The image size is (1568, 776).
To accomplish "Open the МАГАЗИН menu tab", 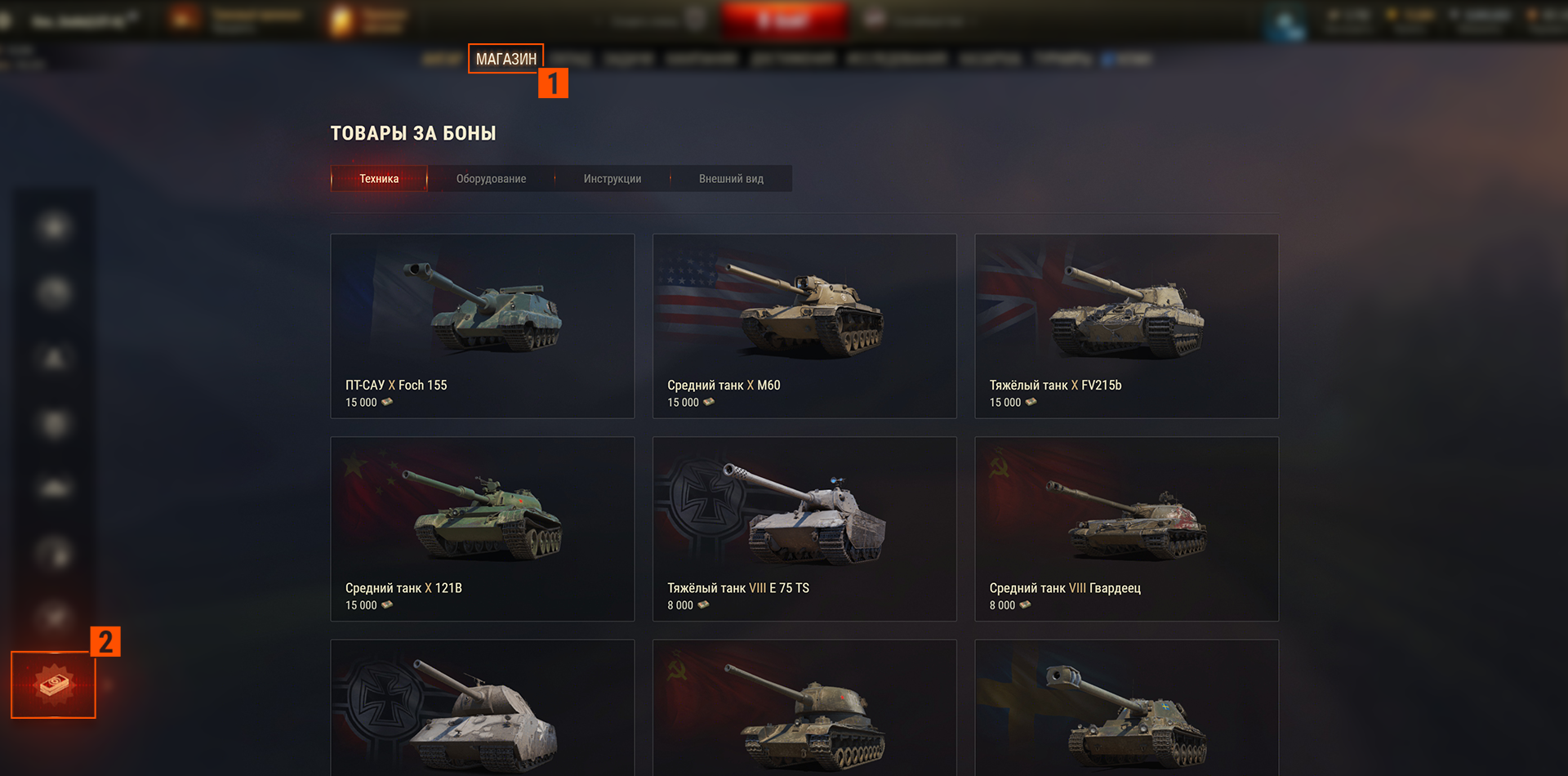I will 506,59.
